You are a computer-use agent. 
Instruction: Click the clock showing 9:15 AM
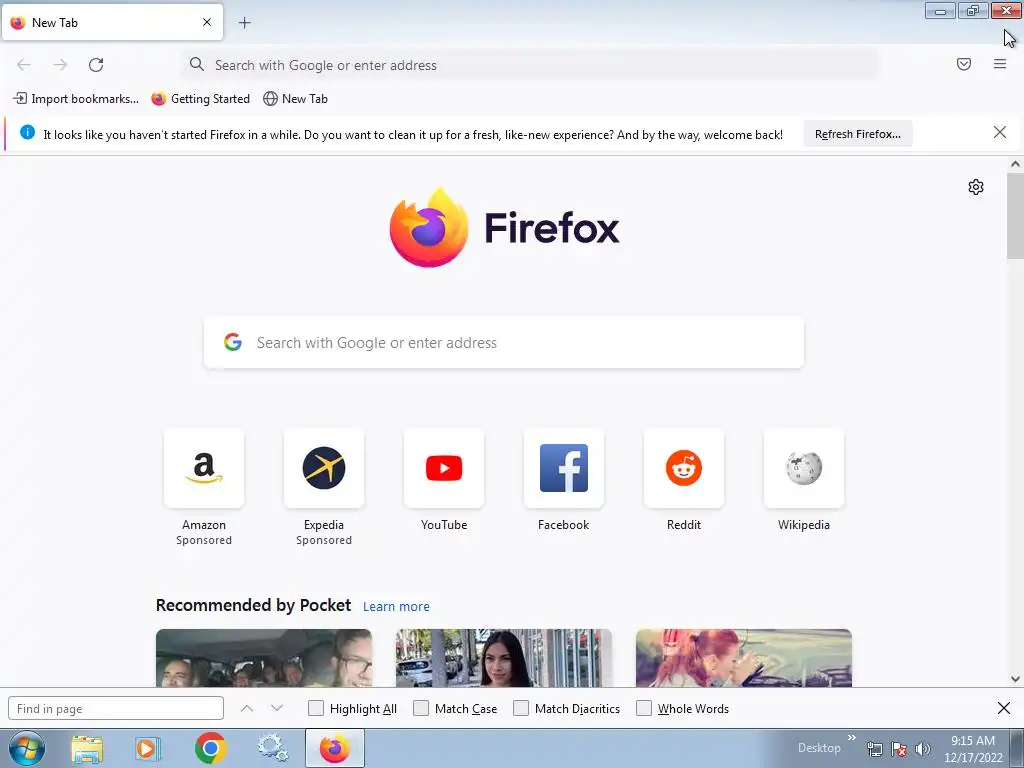point(972,741)
